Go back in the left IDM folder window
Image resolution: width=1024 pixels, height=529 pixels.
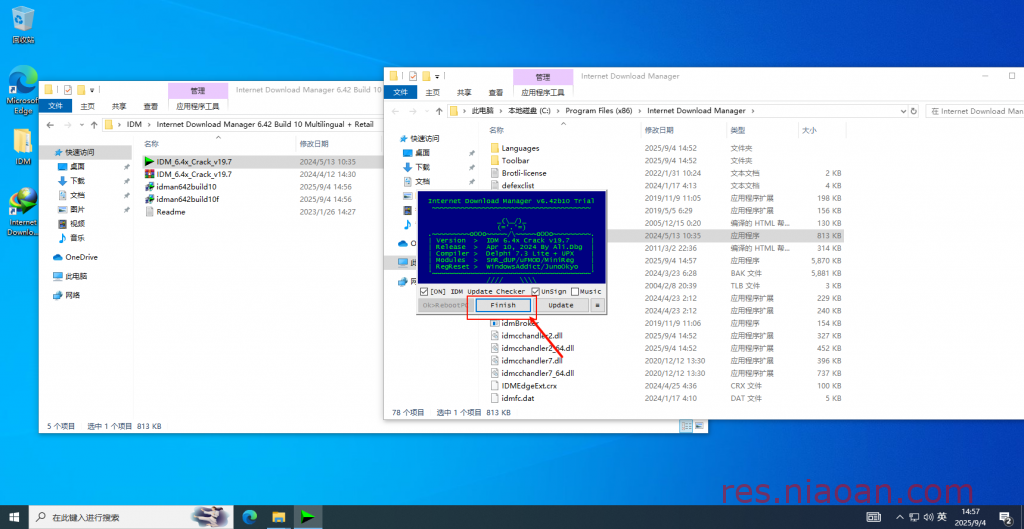coord(50,124)
